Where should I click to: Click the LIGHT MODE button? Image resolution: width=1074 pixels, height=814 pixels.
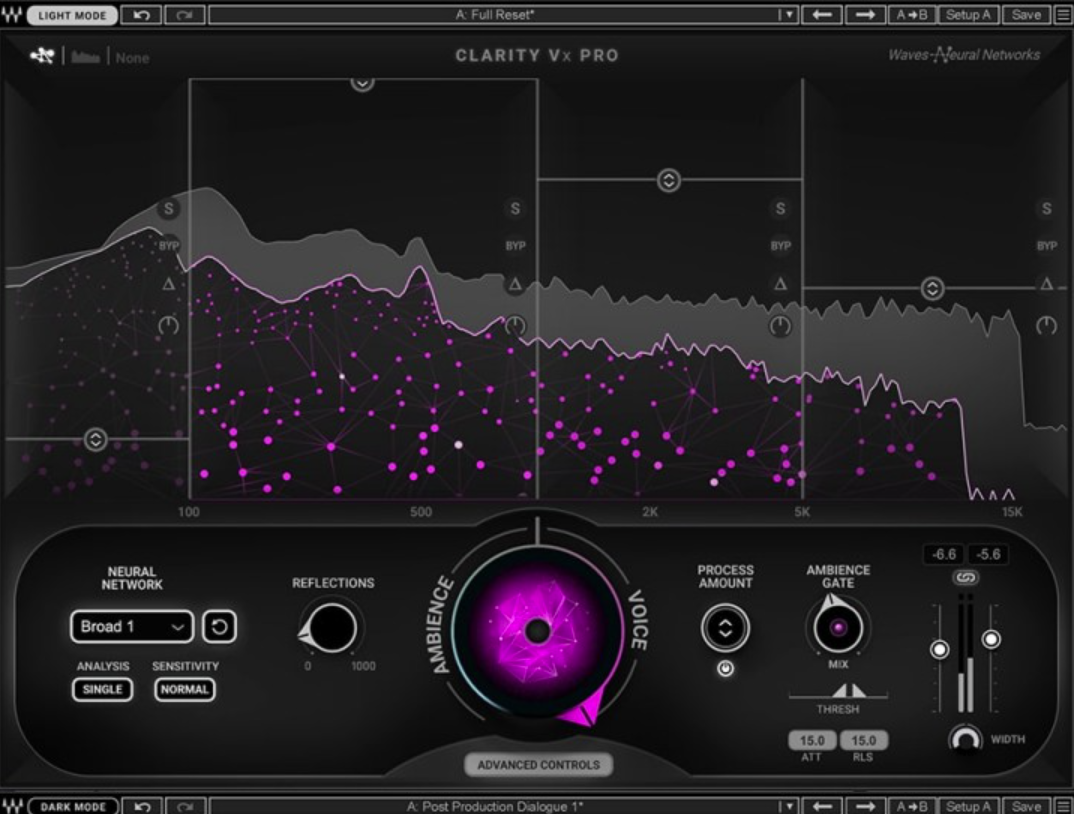(x=73, y=15)
